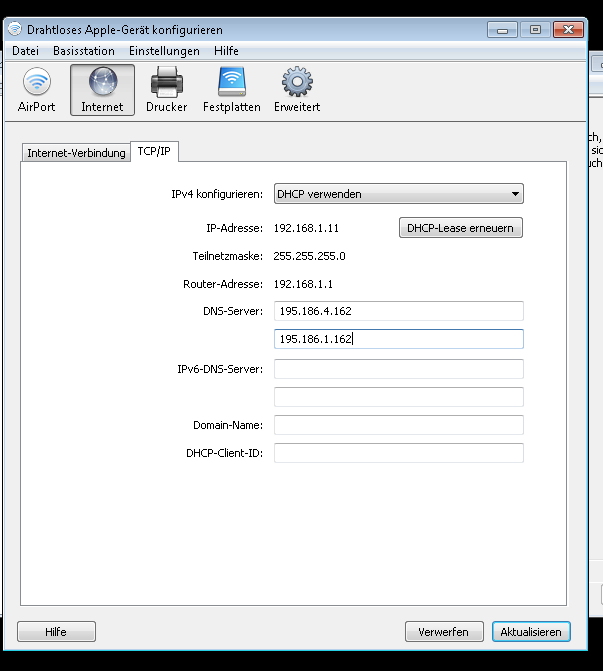Focus the Domain-Name input field
The height and width of the screenshot is (671, 603).
398,425
